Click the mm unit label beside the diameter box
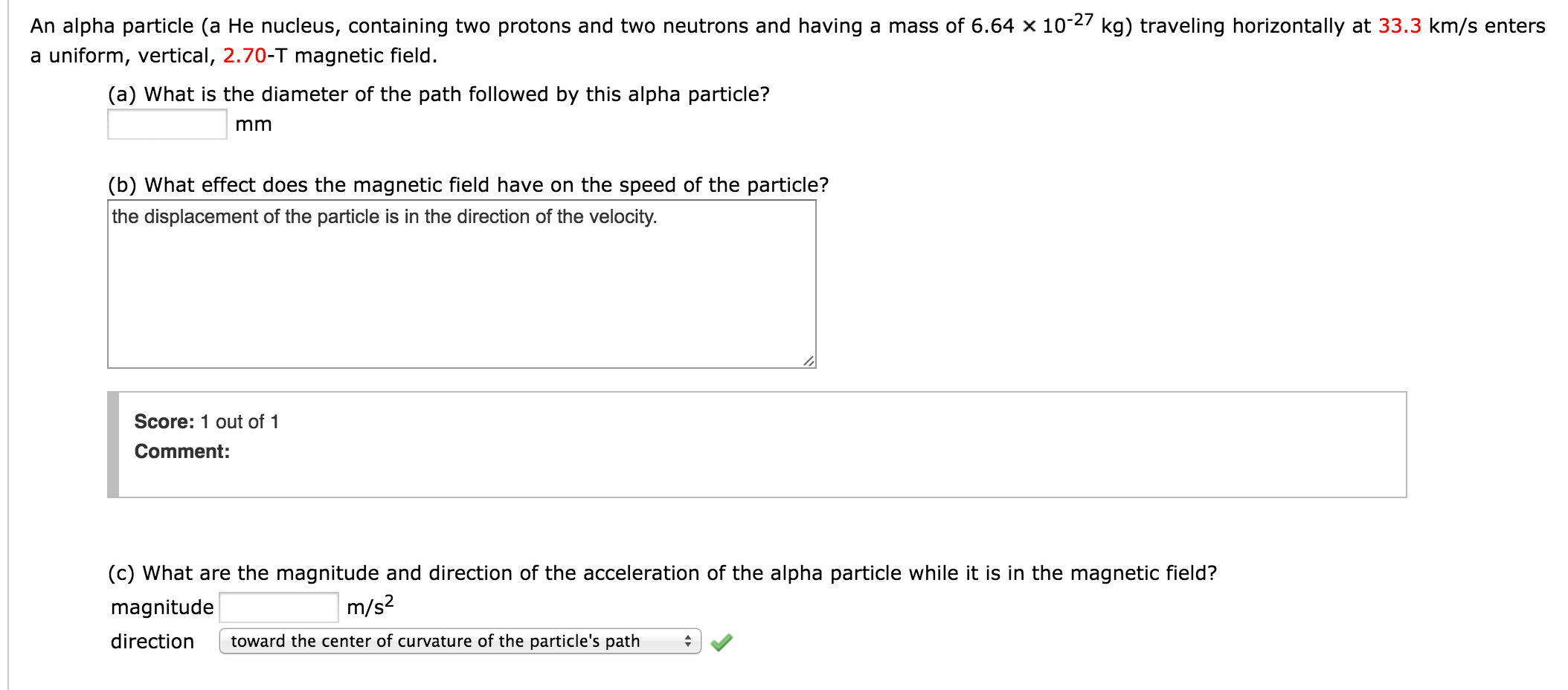Image resolution: width=1568 pixels, height=690 pixels. point(253,124)
